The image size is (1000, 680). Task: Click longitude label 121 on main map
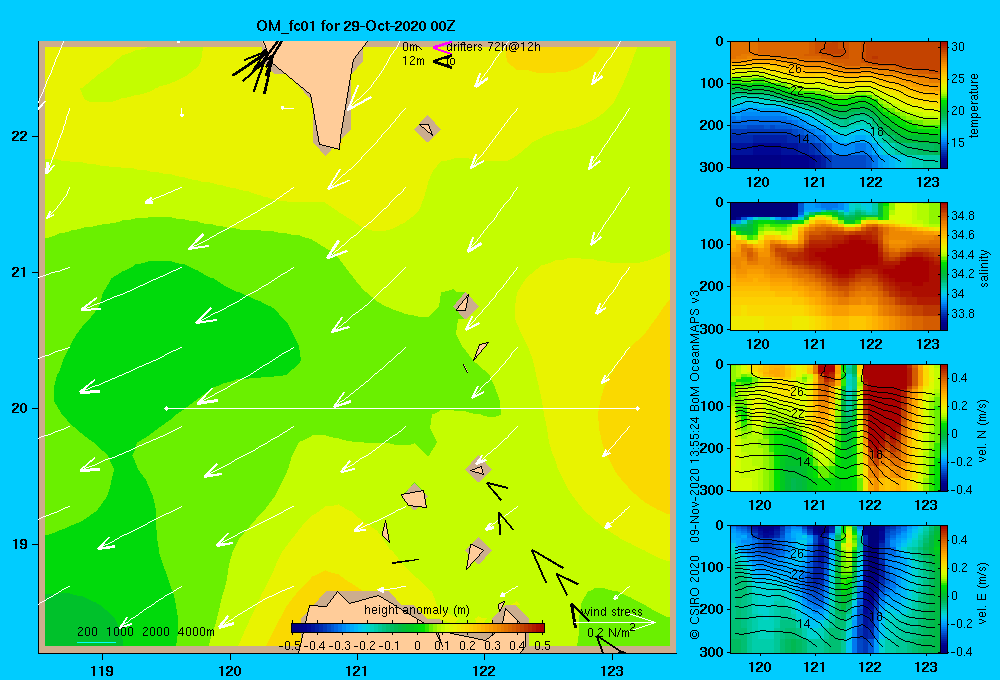tap(357, 670)
